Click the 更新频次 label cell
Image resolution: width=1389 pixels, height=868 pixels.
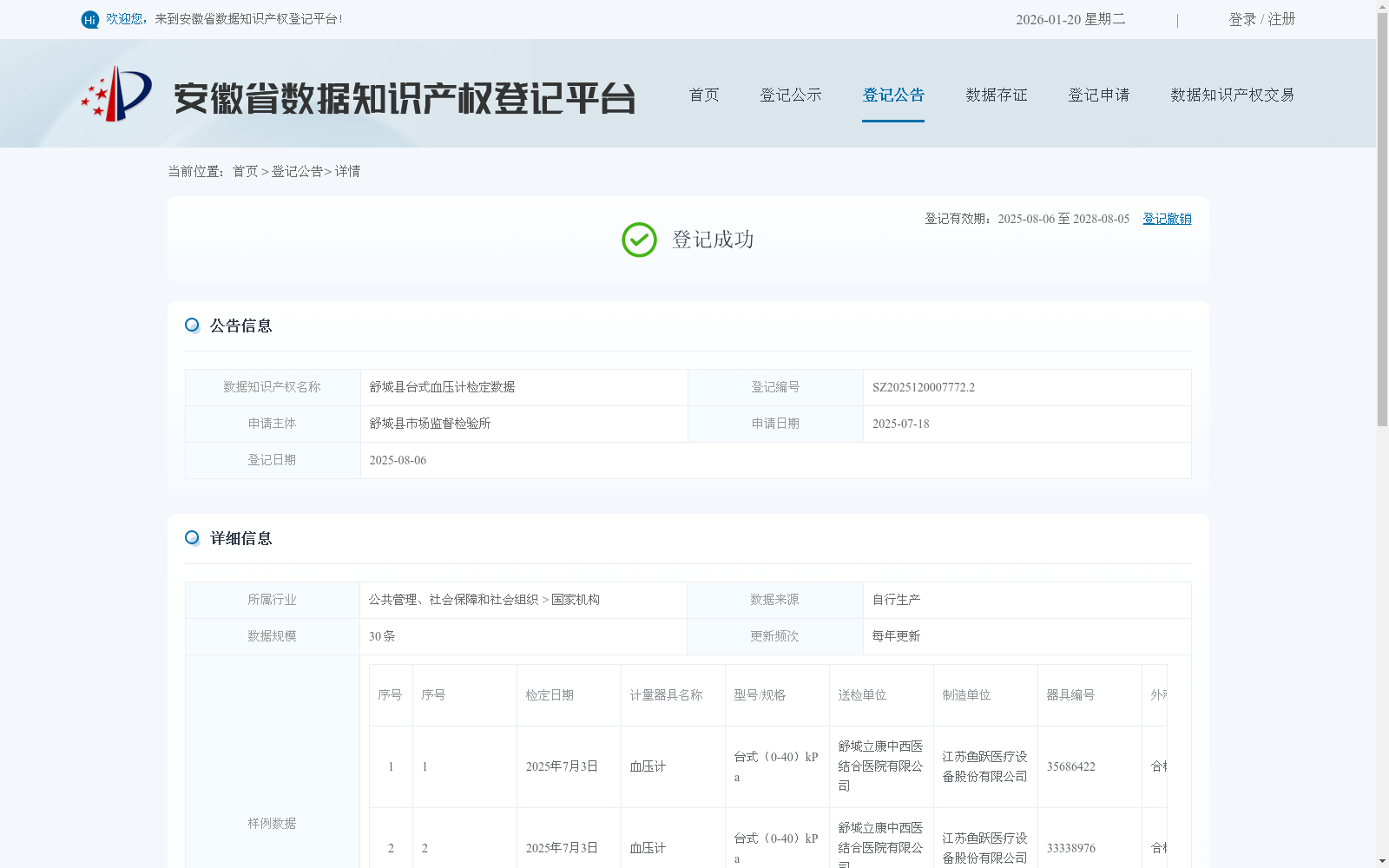pyautogui.click(x=774, y=636)
